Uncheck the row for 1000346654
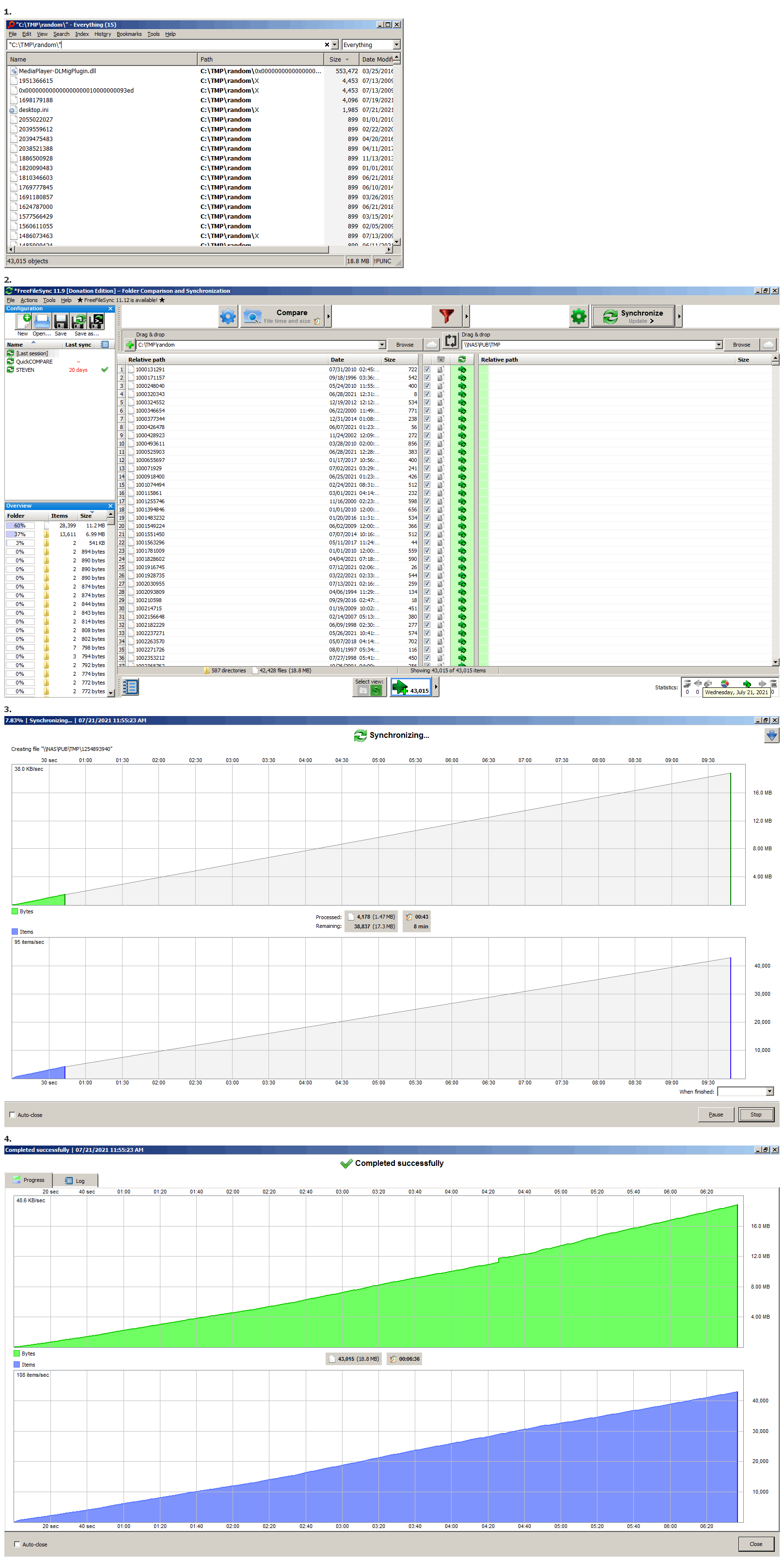This screenshot has height=1561, width=784. 427,411
